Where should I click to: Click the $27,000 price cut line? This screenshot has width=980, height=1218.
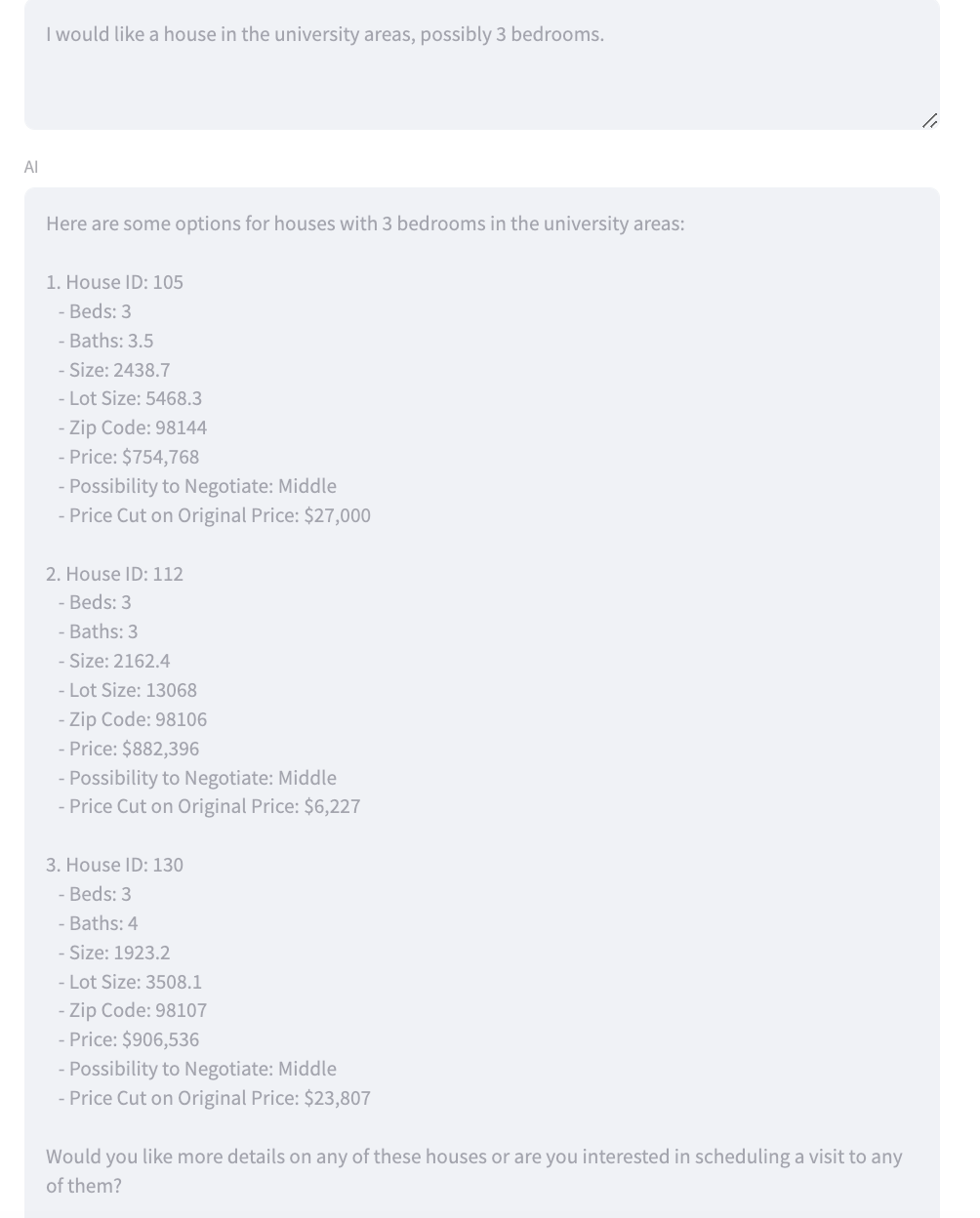point(214,515)
